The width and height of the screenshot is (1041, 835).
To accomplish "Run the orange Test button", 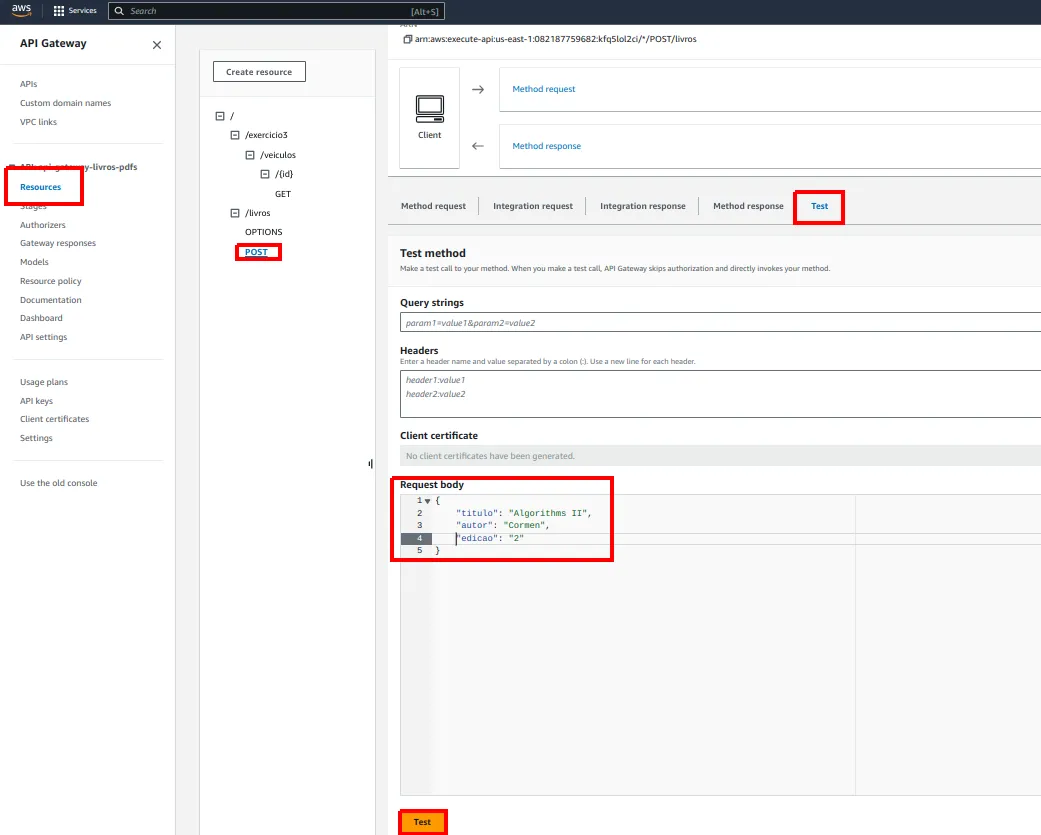I will coord(422,822).
